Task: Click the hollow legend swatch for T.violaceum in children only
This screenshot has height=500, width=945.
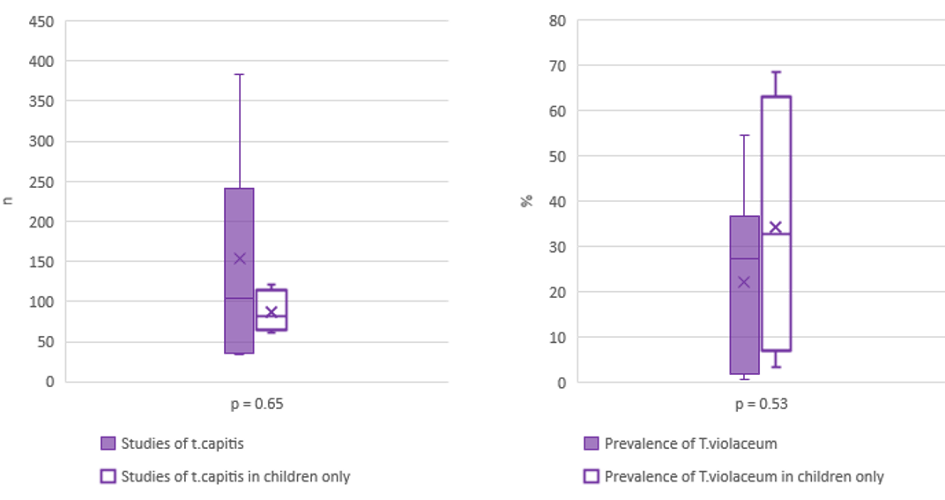Action: pos(591,476)
